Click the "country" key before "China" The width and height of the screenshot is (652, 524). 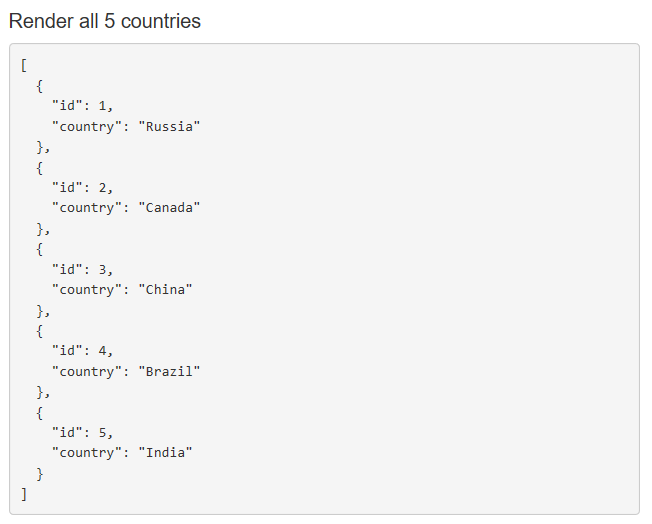coord(87,290)
